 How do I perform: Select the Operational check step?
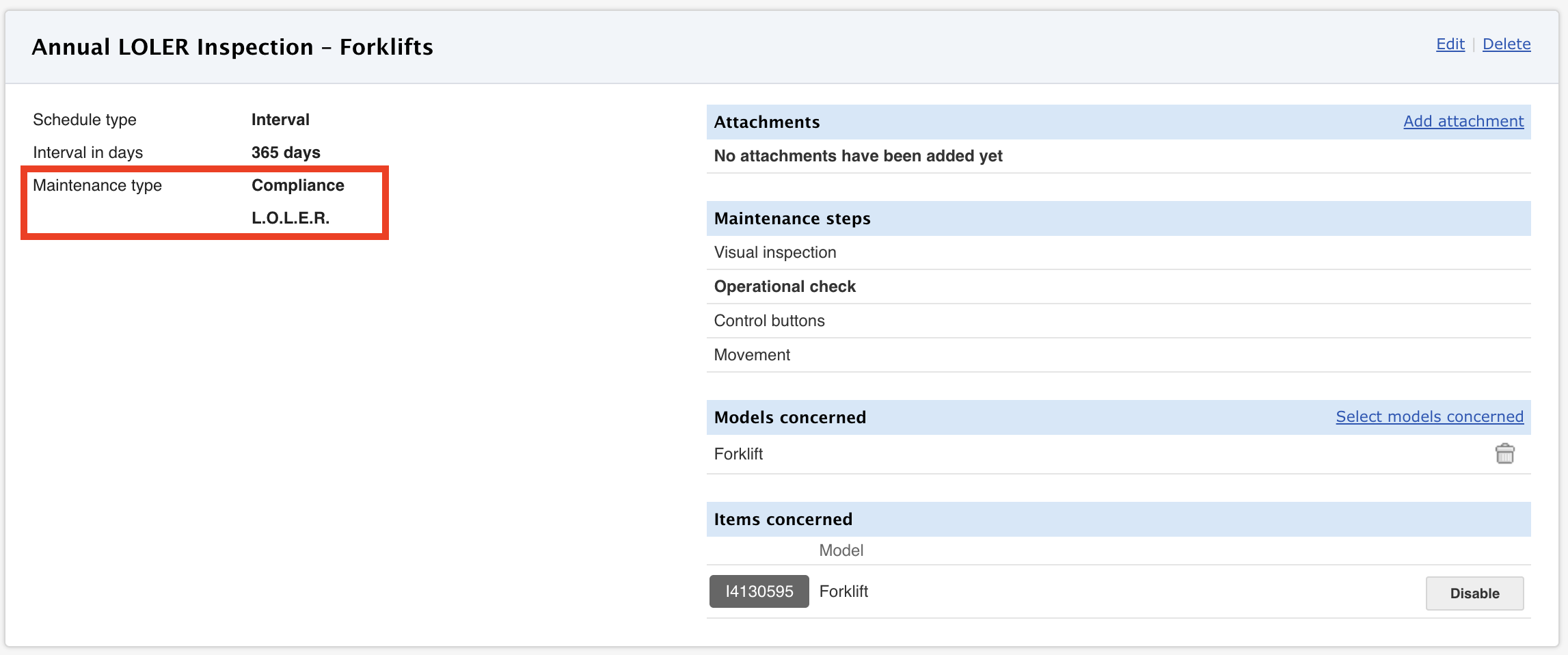click(784, 287)
